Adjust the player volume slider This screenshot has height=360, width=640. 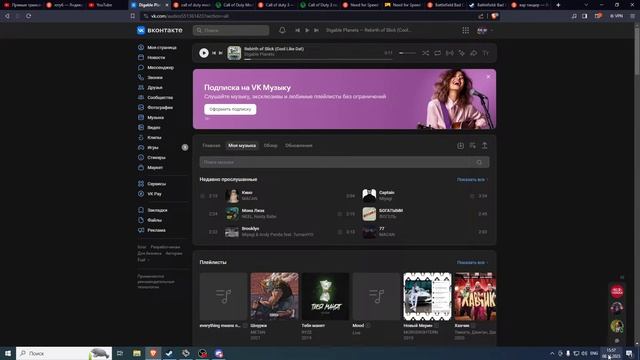point(407,53)
